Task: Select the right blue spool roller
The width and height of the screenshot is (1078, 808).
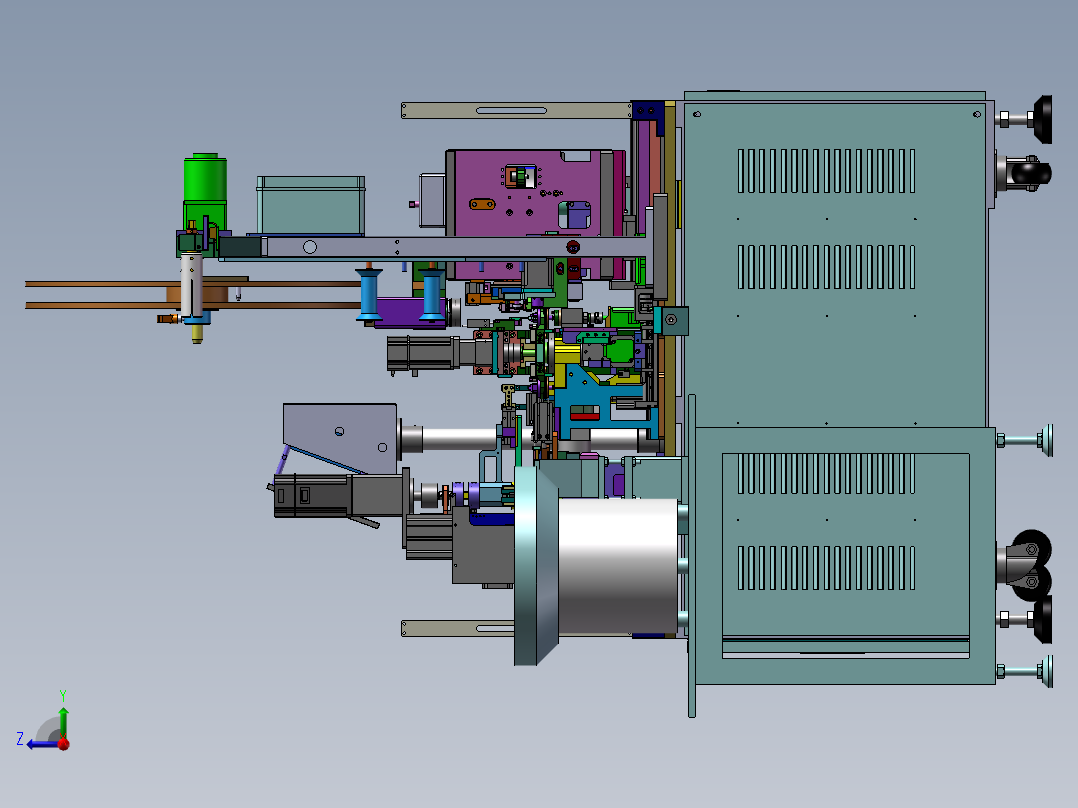Action: (x=432, y=295)
